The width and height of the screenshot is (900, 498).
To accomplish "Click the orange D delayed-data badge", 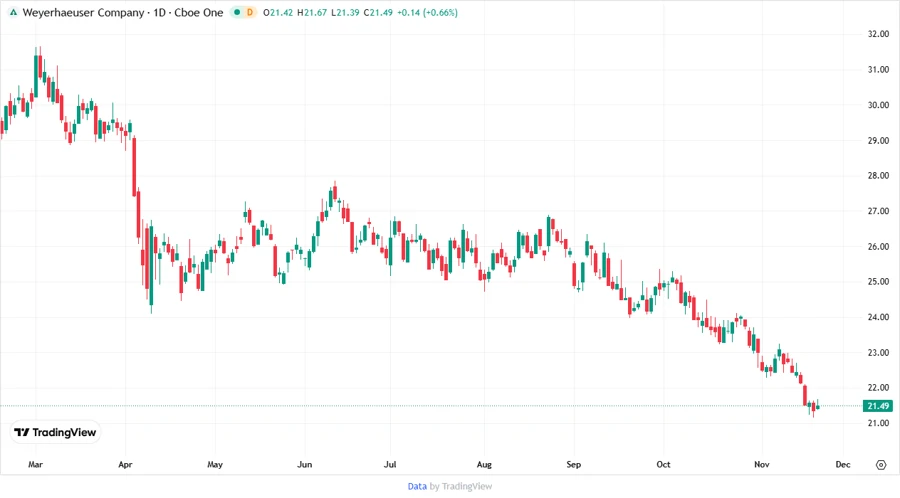I will pos(250,12).
